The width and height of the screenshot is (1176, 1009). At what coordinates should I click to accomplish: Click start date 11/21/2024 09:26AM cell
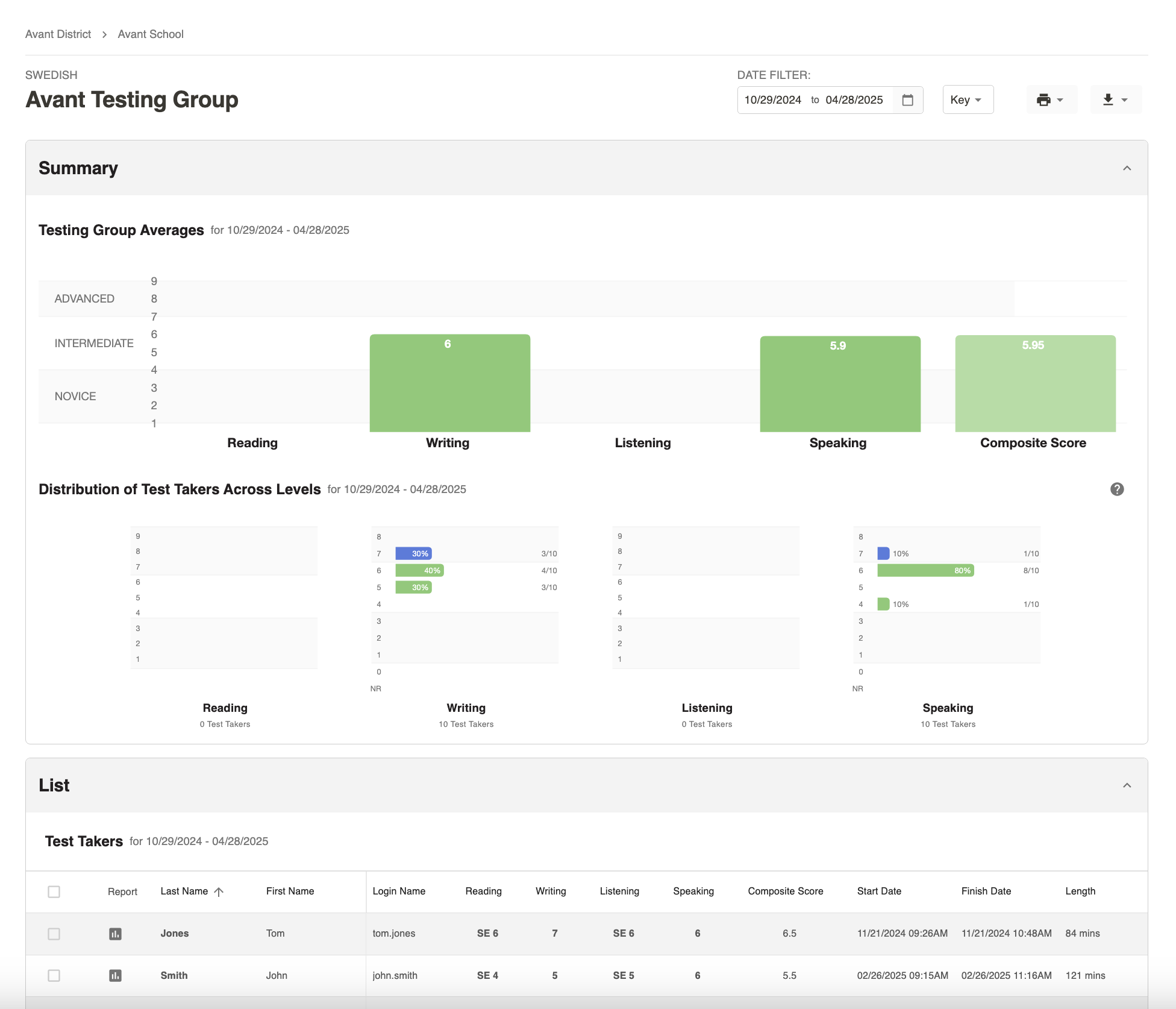[902, 934]
